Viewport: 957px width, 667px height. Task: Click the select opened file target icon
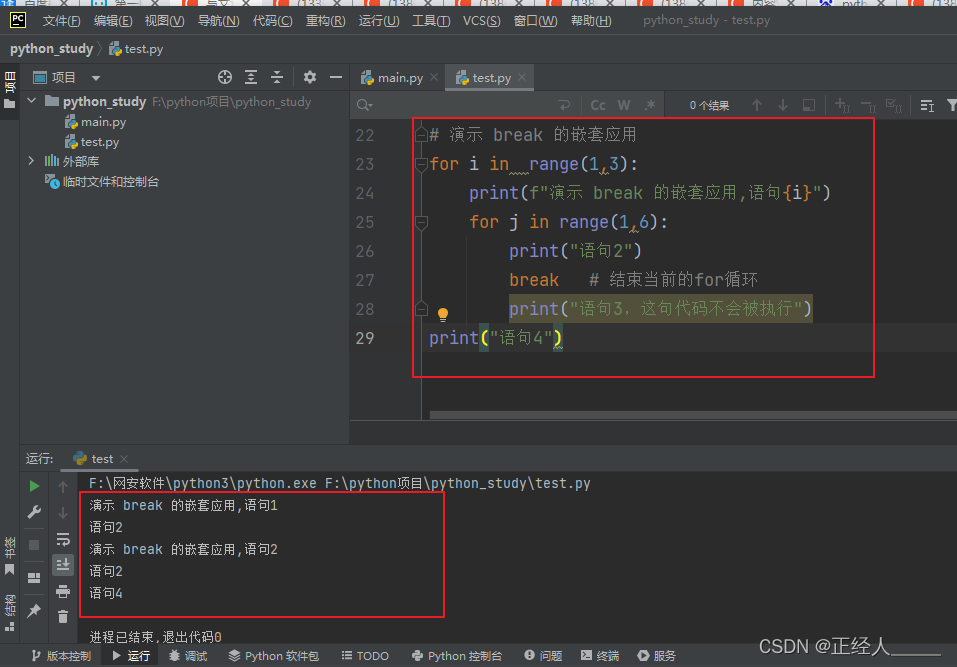tap(225, 77)
